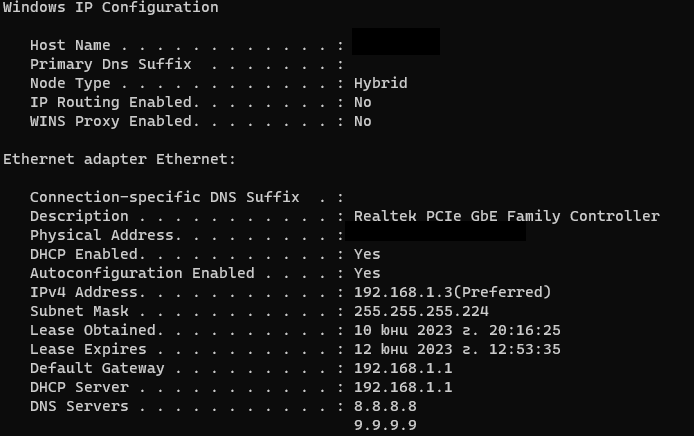This screenshot has width=694, height=436.
Task: Click the redacted Host Name value
Action: tap(396, 42)
